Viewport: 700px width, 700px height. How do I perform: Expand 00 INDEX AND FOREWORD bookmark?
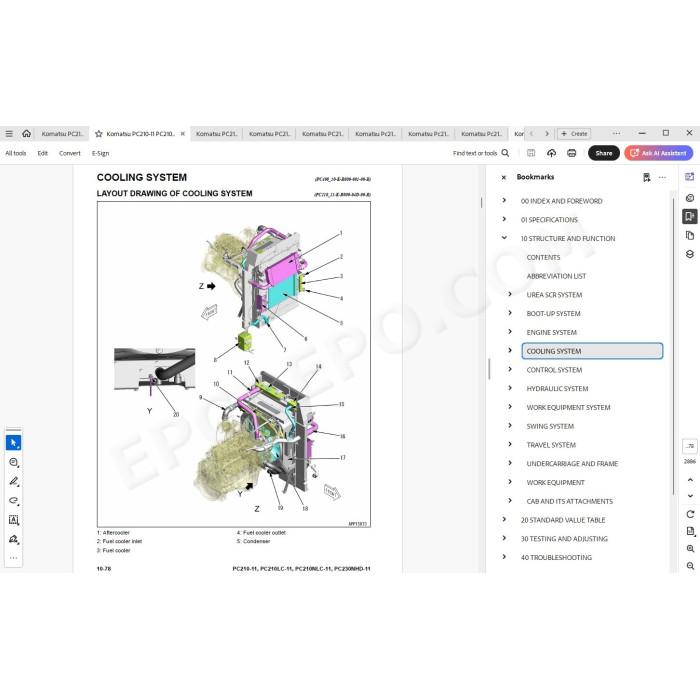point(504,200)
